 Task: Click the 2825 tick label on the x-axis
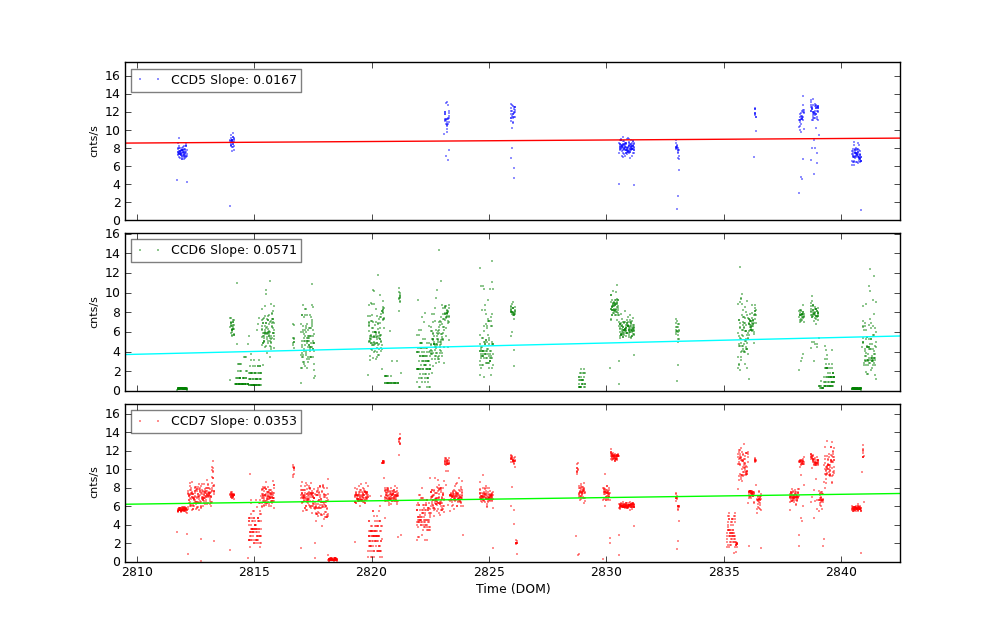pos(489,572)
